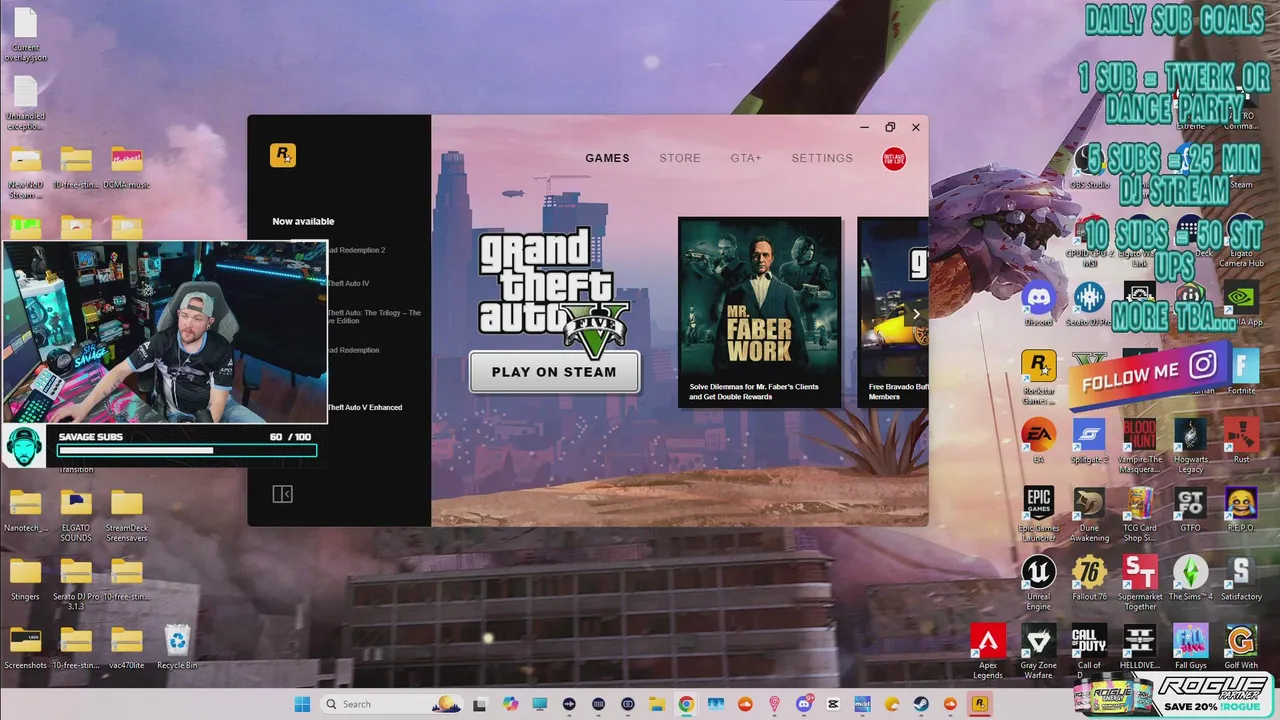Viewport: 1280px width, 720px height.
Task: Collapse the launcher sidebar panel icon
Action: (283, 494)
